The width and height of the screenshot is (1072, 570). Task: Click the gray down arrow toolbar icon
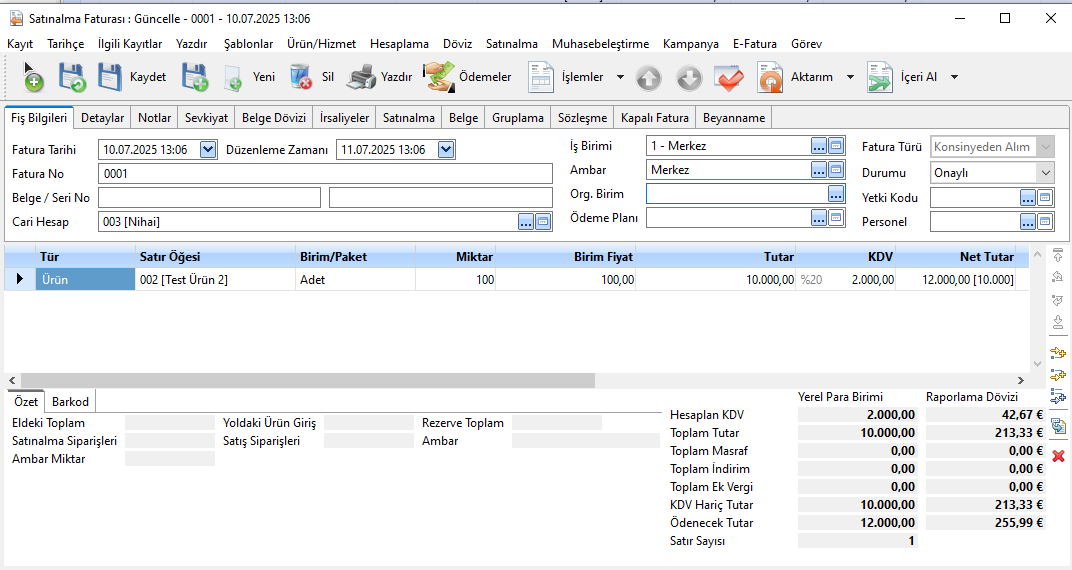point(689,78)
